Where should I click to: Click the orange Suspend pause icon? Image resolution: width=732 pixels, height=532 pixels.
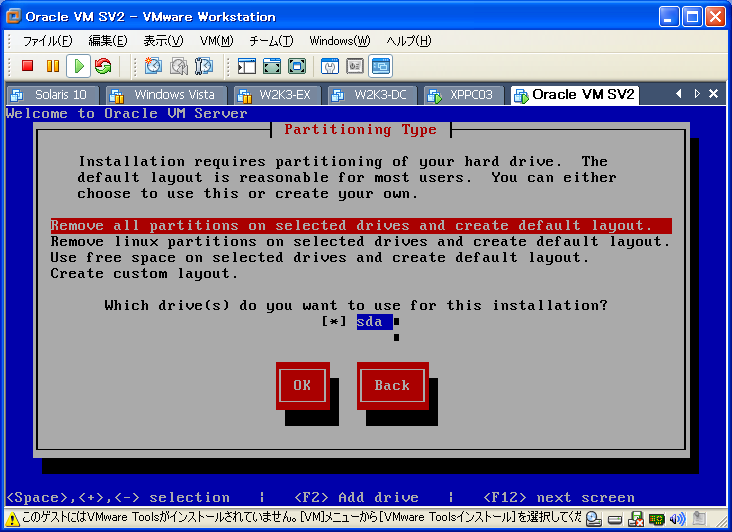tap(53, 66)
